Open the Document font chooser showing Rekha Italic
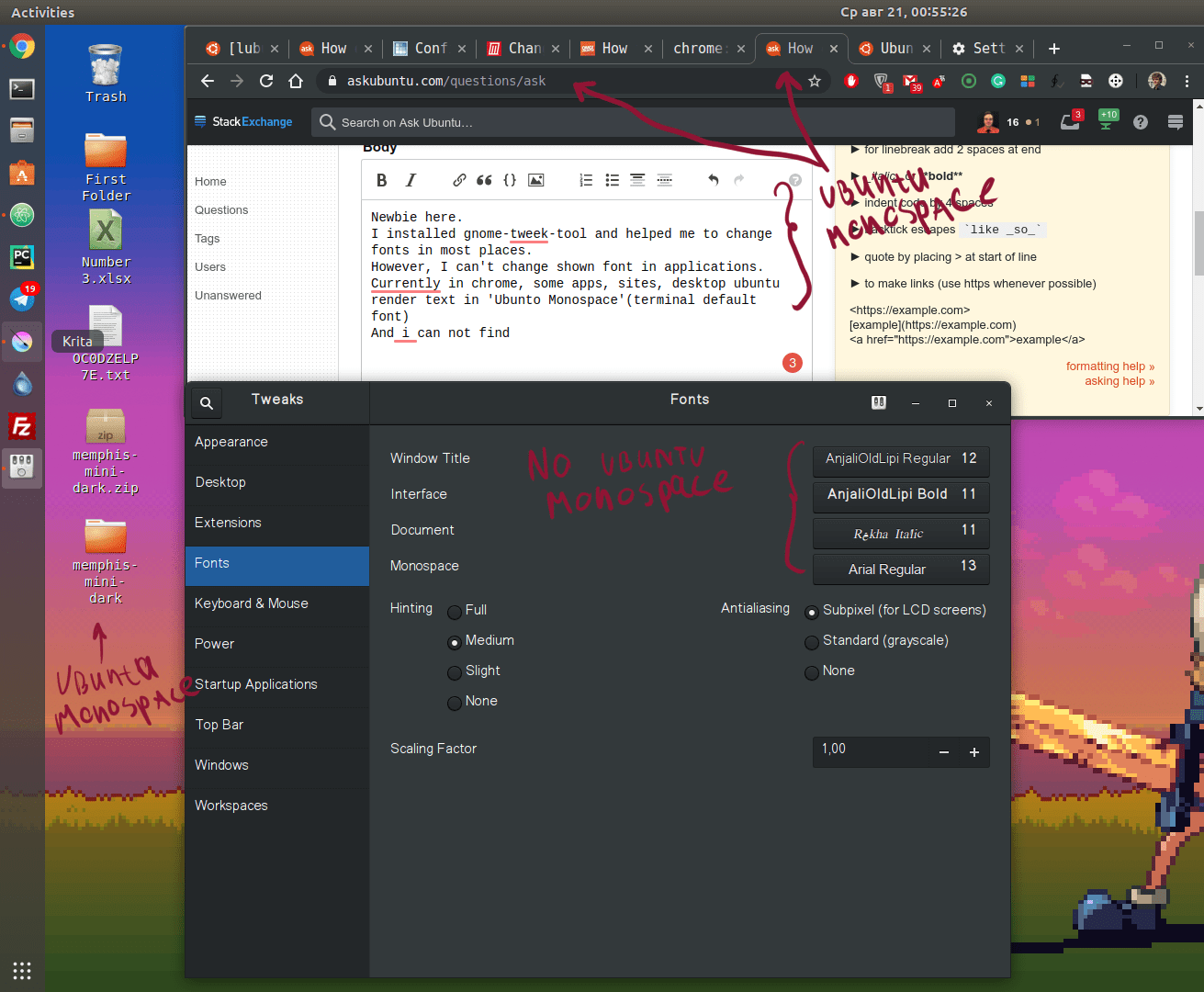 point(901,533)
